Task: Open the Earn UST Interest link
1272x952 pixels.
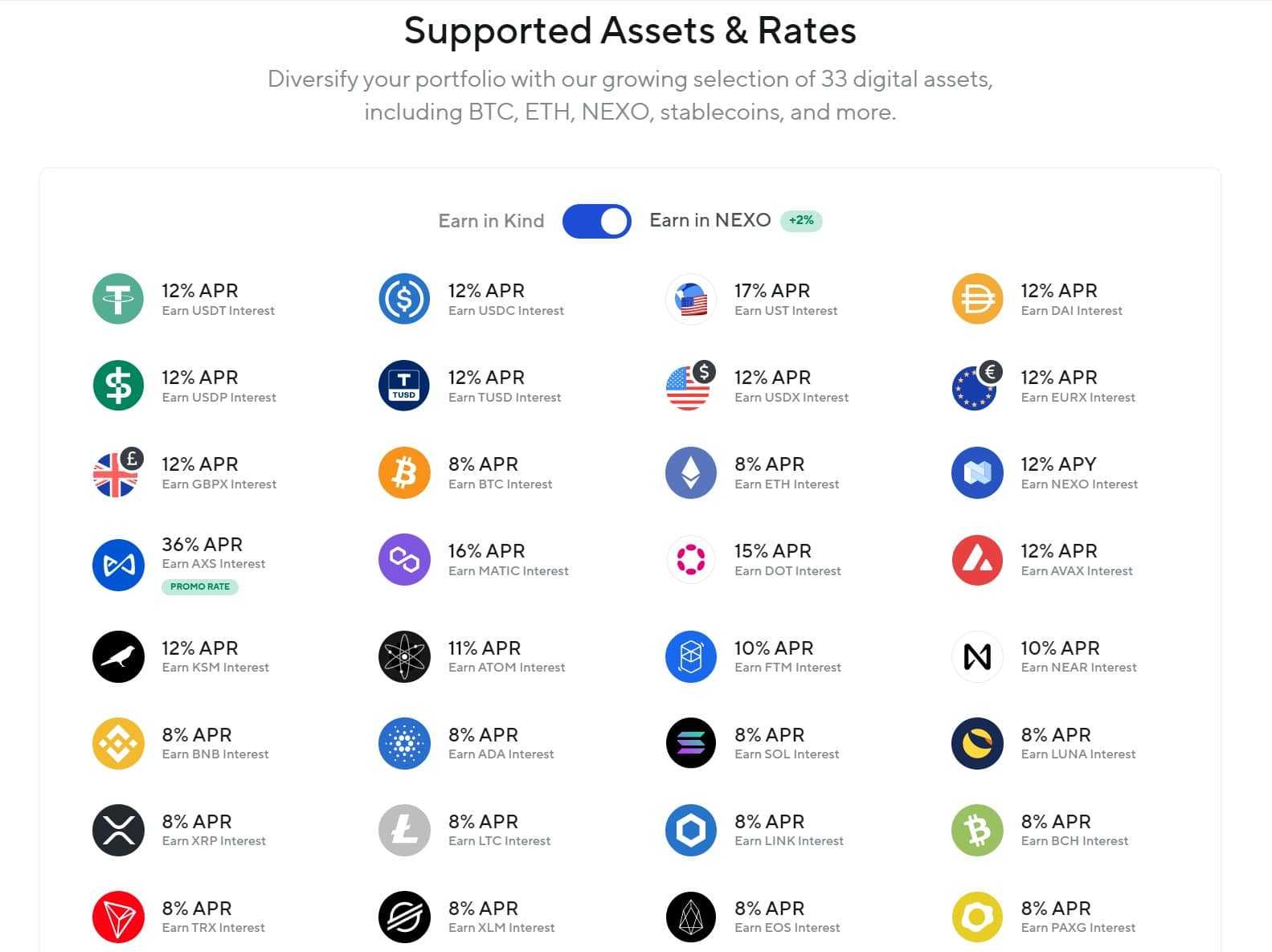Action: (785, 311)
